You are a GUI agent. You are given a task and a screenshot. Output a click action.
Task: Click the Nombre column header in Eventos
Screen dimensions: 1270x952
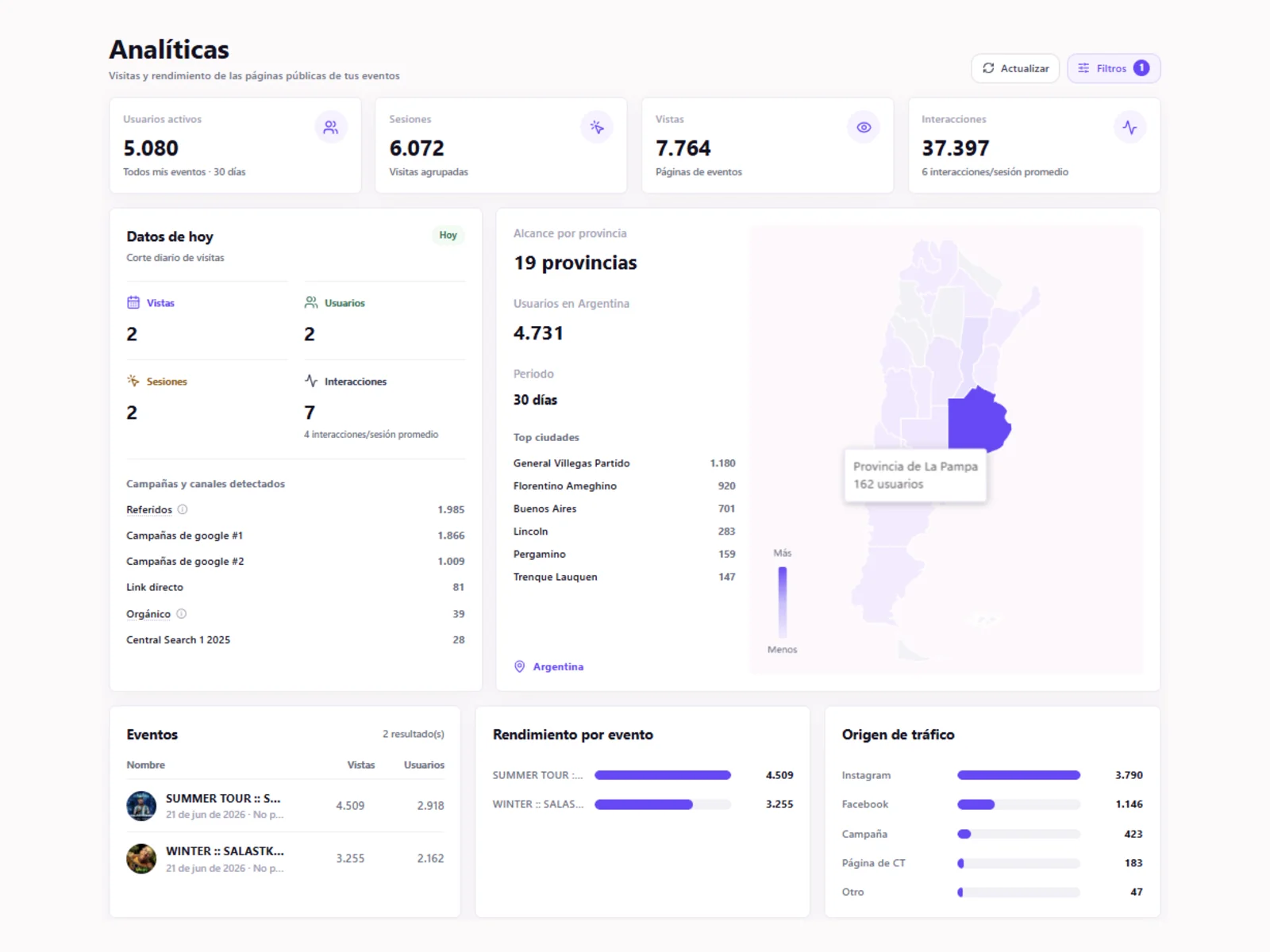point(146,765)
